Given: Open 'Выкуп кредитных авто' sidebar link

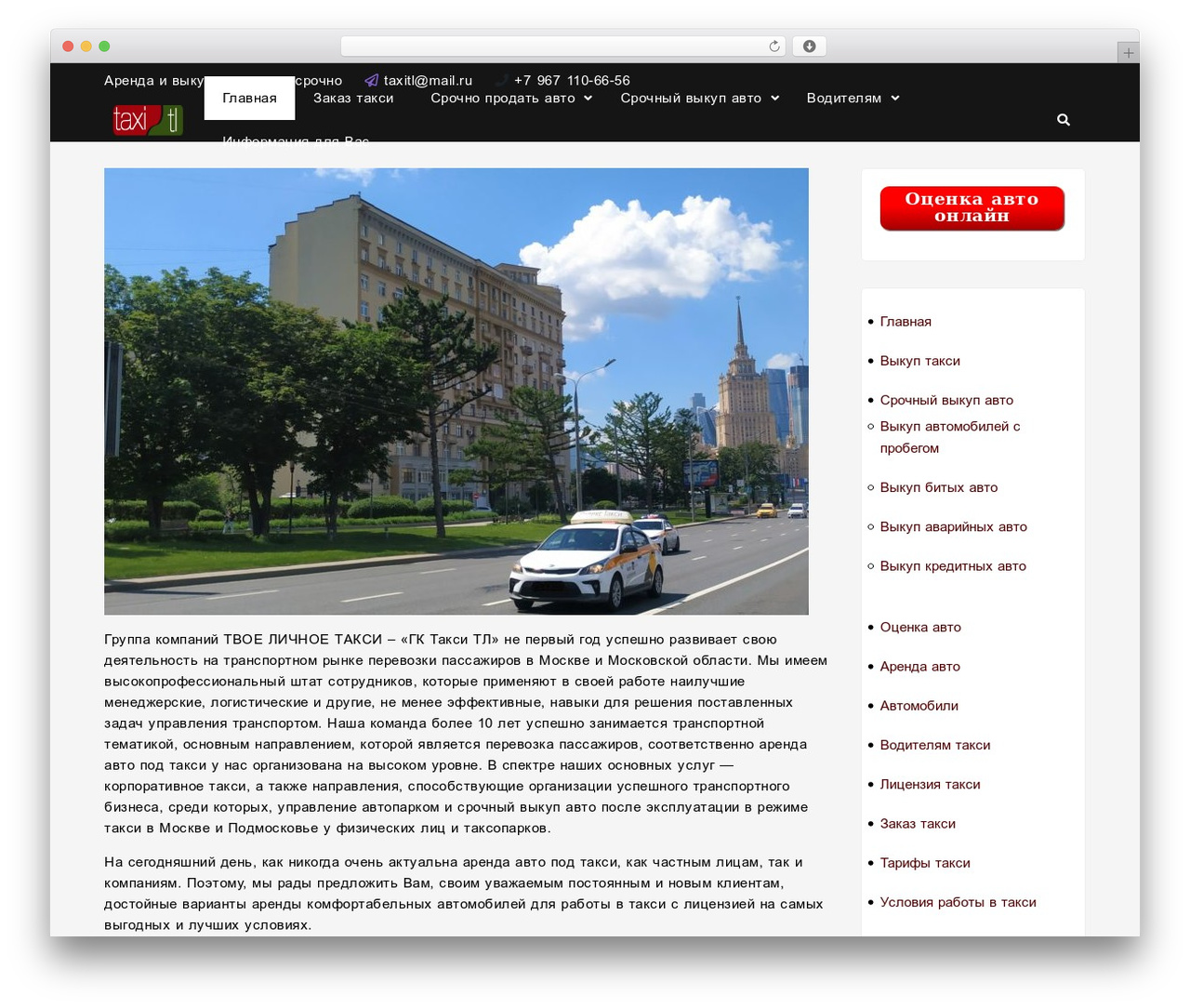Looking at the screenshot, I should pyautogui.click(x=953, y=565).
